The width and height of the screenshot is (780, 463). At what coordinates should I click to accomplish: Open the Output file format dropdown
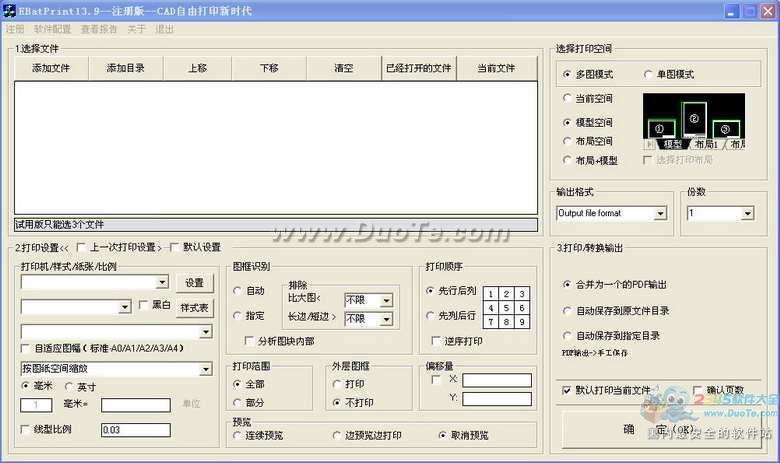point(660,213)
